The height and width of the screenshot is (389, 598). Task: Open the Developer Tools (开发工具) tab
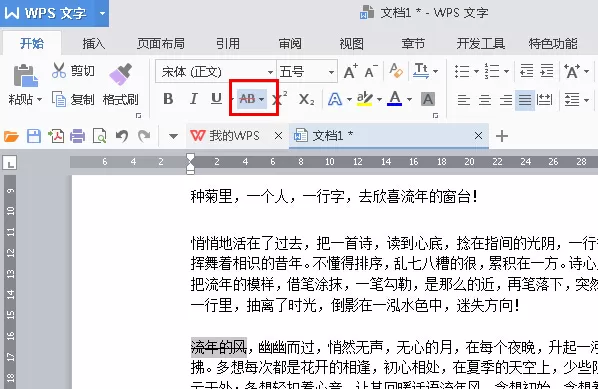click(481, 44)
